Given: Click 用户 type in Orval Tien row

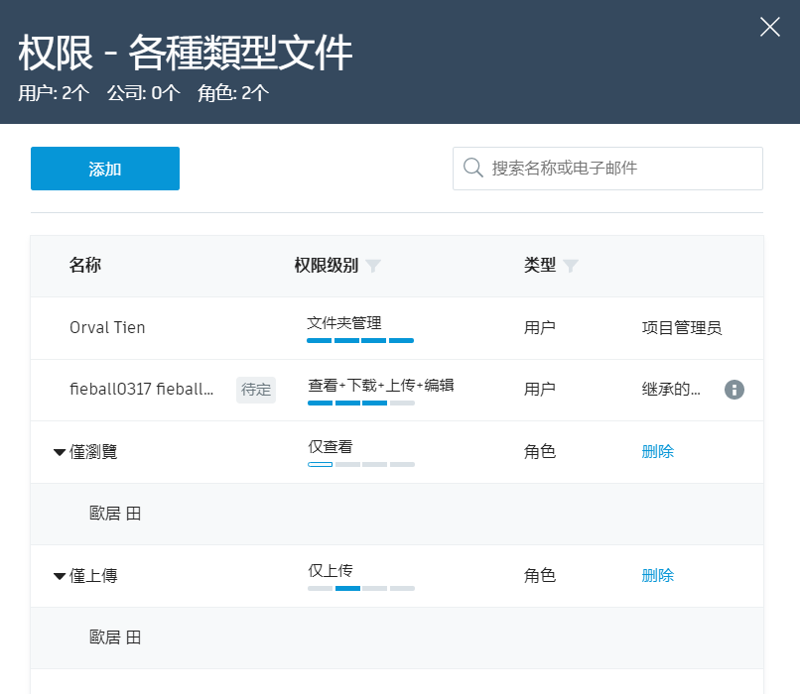Looking at the screenshot, I should [540, 328].
